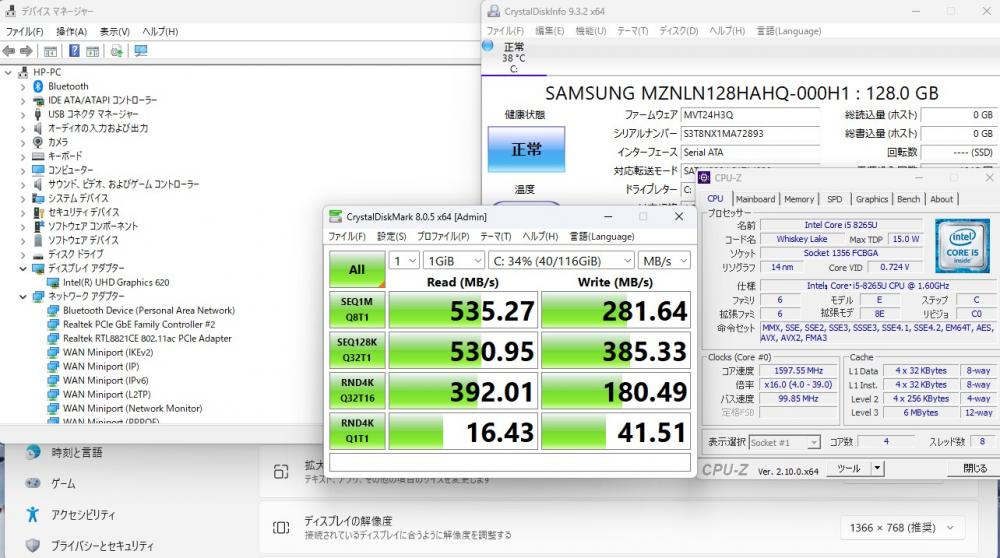Select Realtek PCIe GbE Family Controller #2

(139, 325)
